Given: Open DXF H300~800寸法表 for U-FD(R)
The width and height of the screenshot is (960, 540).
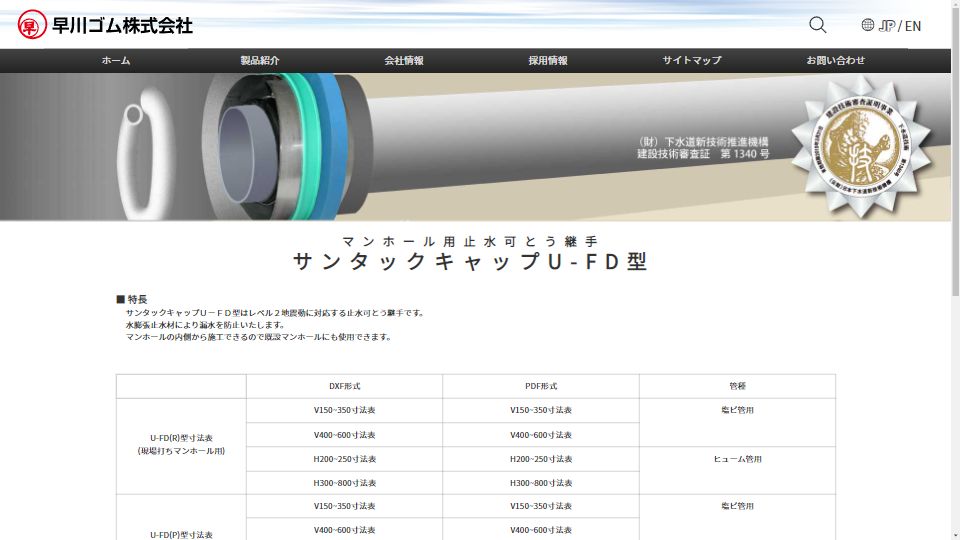Looking at the screenshot, I should point(344,483).
